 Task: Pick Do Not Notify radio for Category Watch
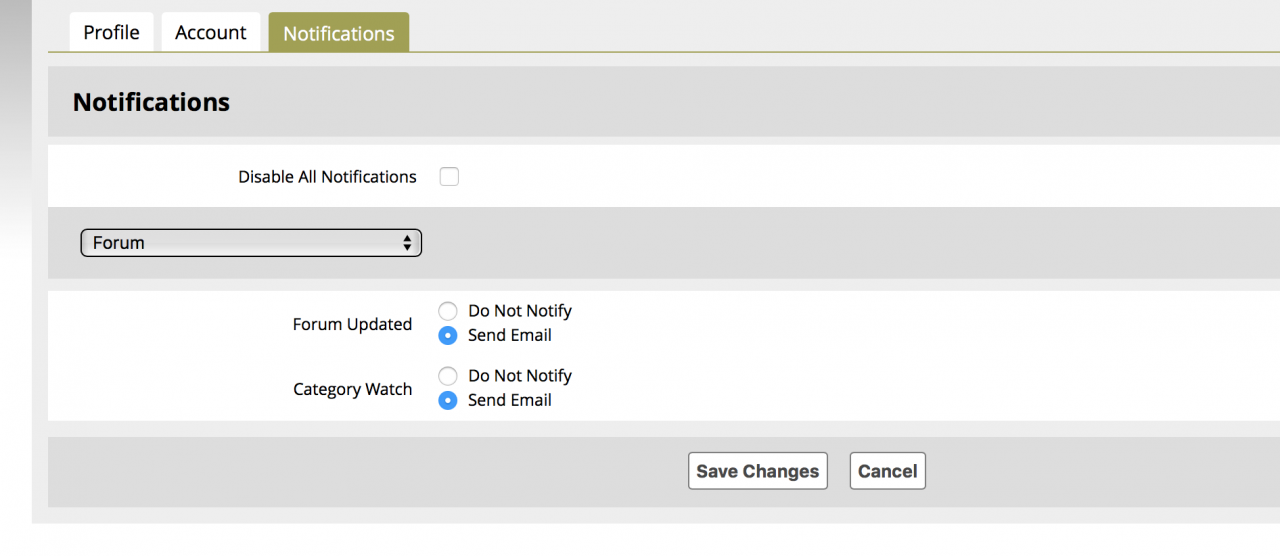(449, 376)
